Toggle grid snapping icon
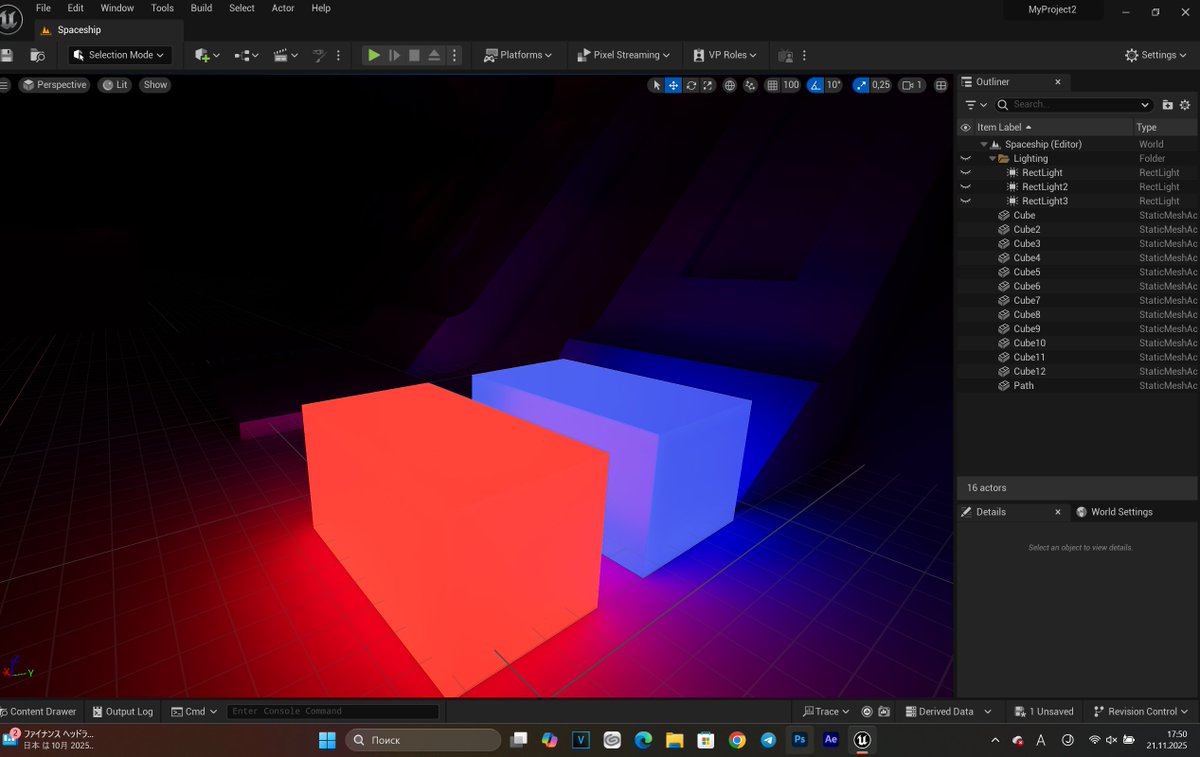The height and width of the screenshot is (757, 1200). click(772, 85)
